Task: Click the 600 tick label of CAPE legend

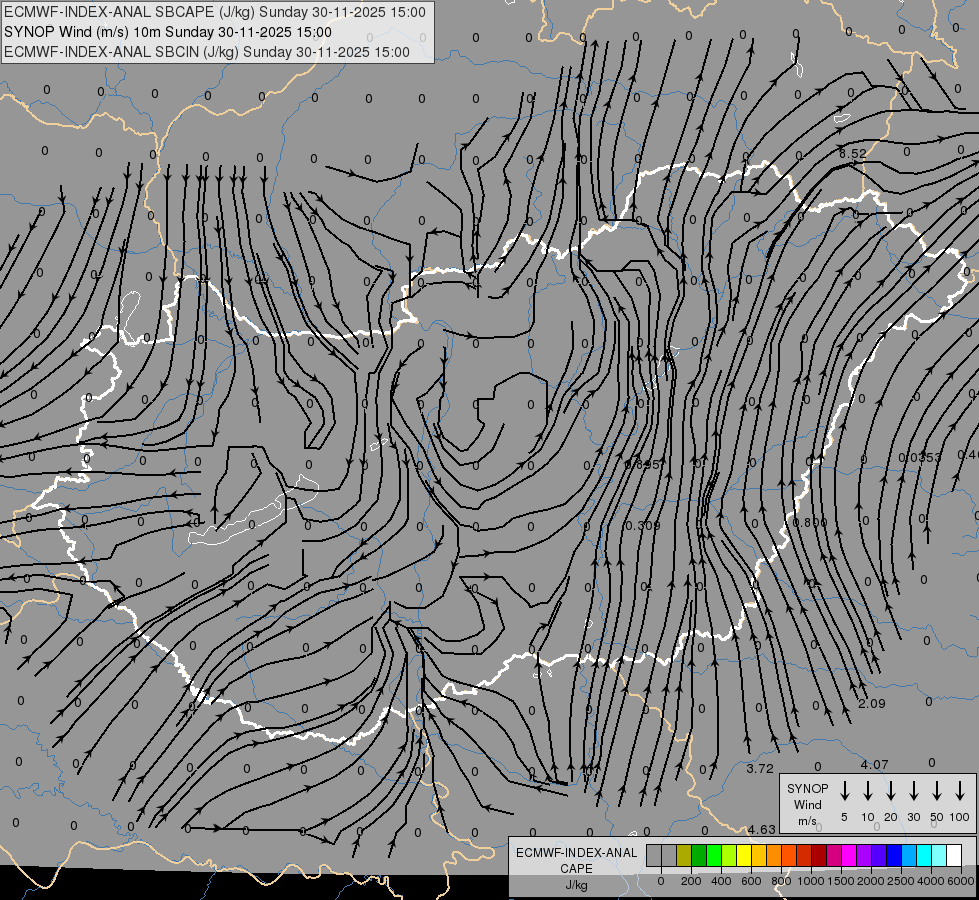Action: pos(751,881)
